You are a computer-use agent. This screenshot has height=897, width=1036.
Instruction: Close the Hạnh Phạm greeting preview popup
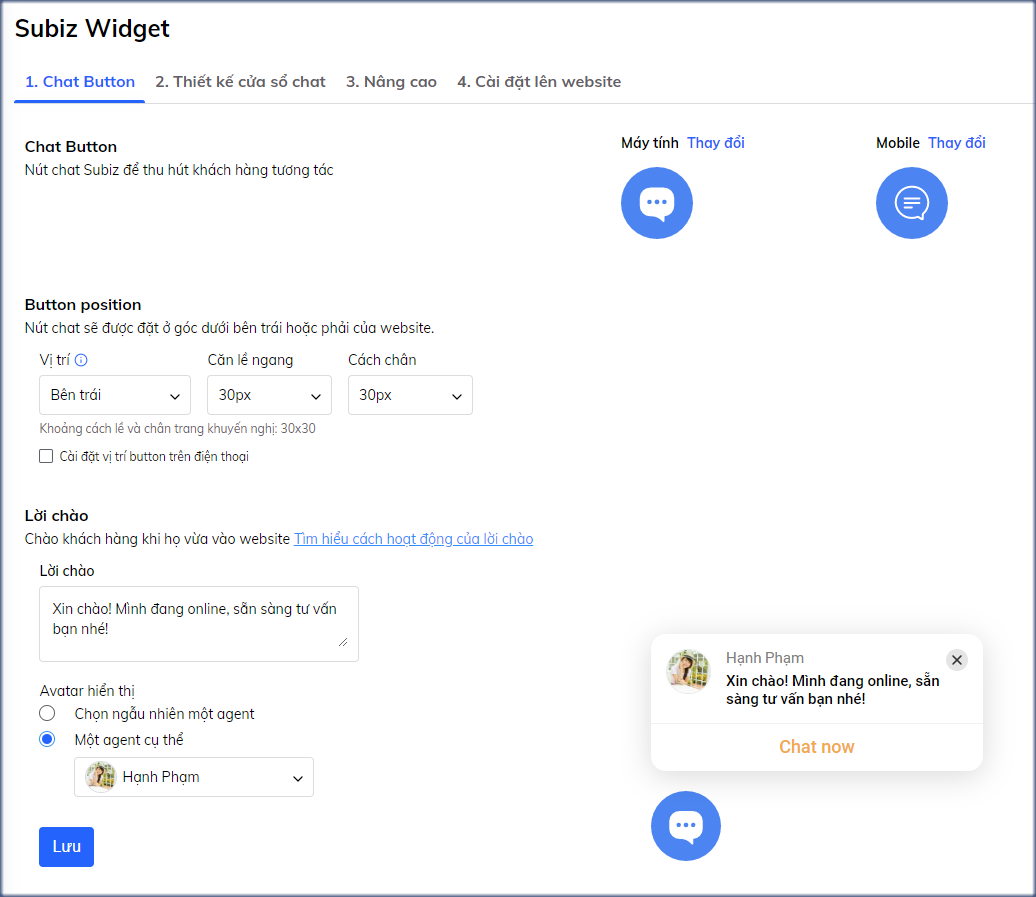(x=957, y=660)
